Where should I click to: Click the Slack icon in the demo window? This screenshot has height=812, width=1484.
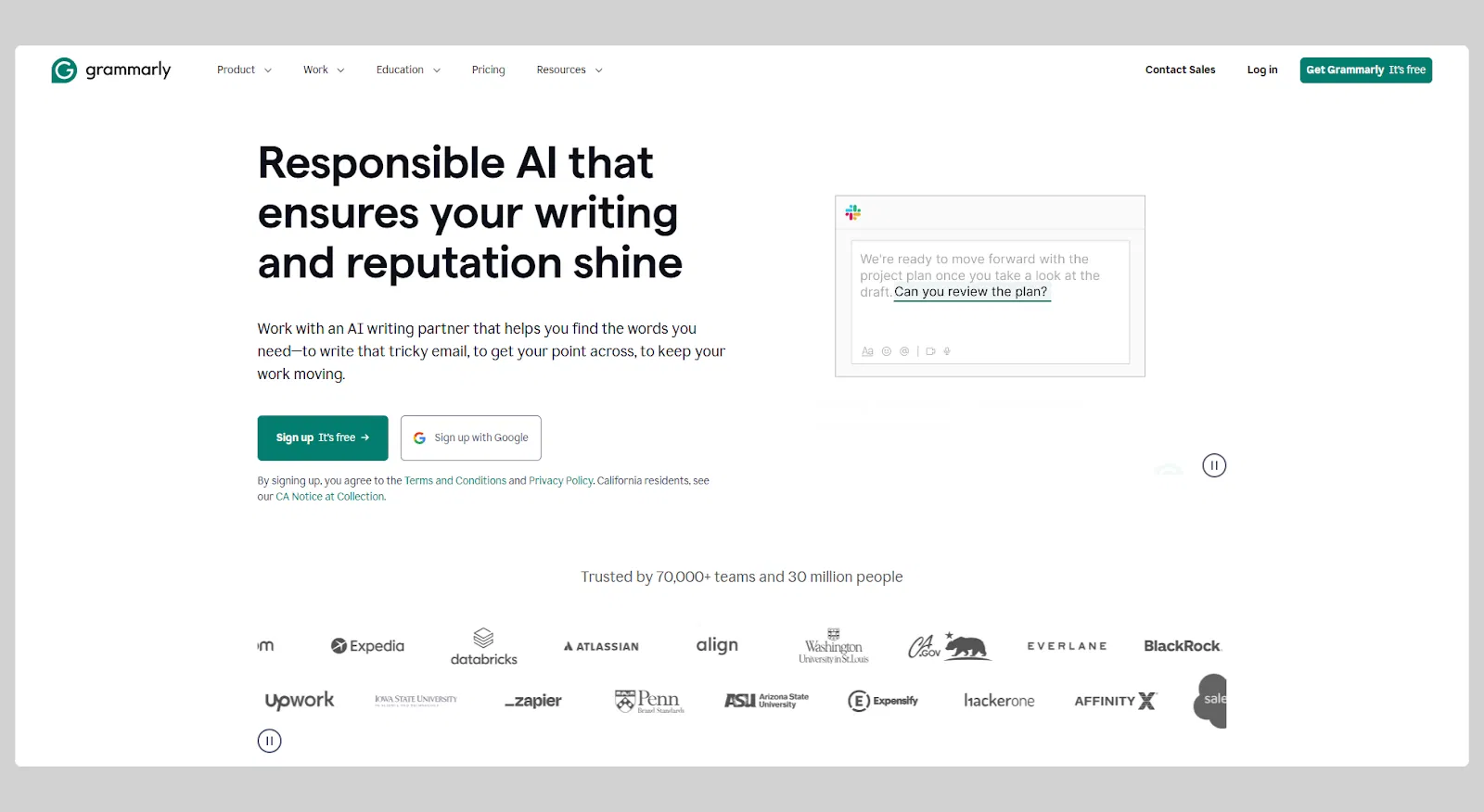[853, 212]
